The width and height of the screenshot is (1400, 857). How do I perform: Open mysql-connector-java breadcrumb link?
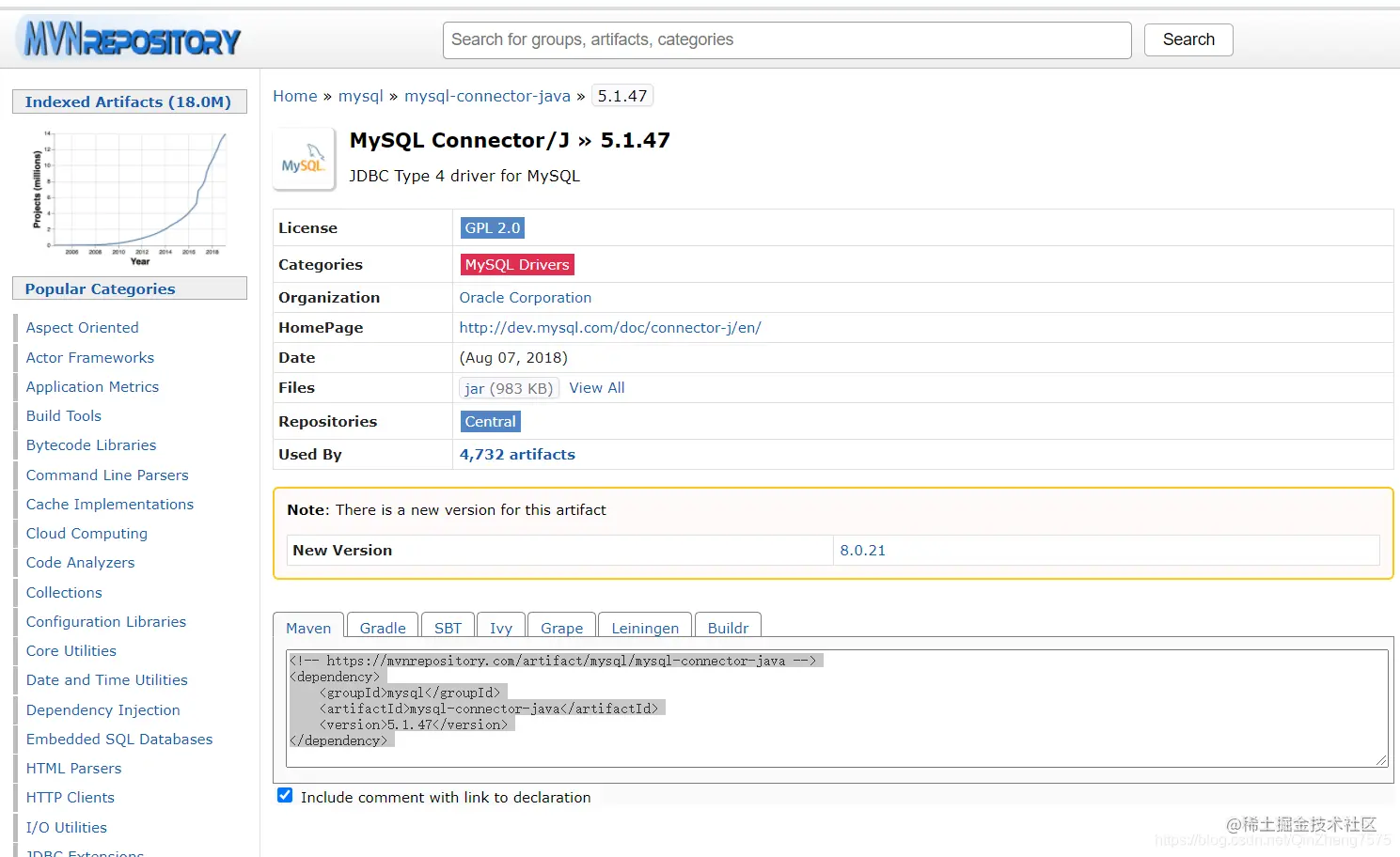[487, 96]
